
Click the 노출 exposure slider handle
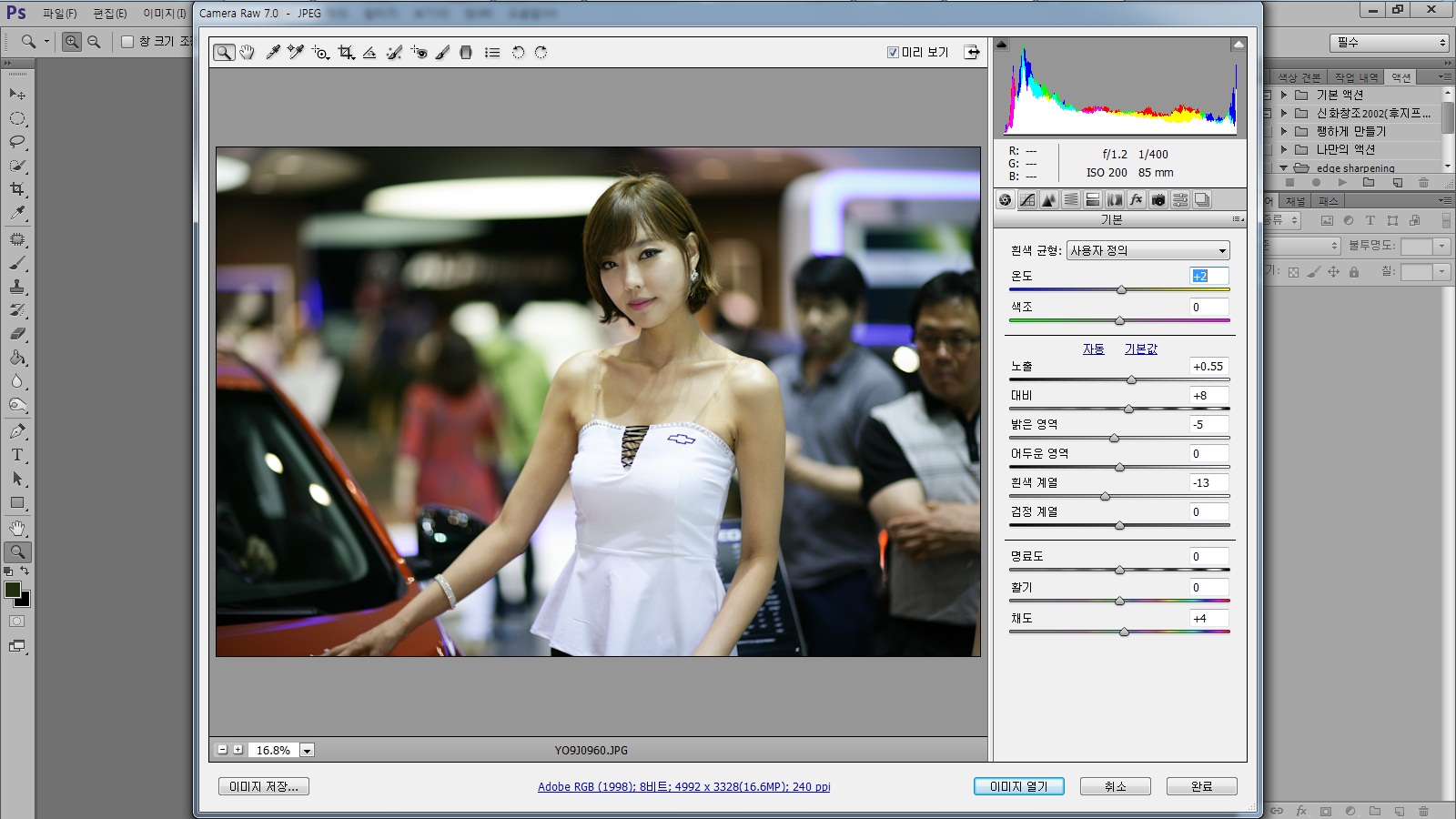pos(1132,379)
